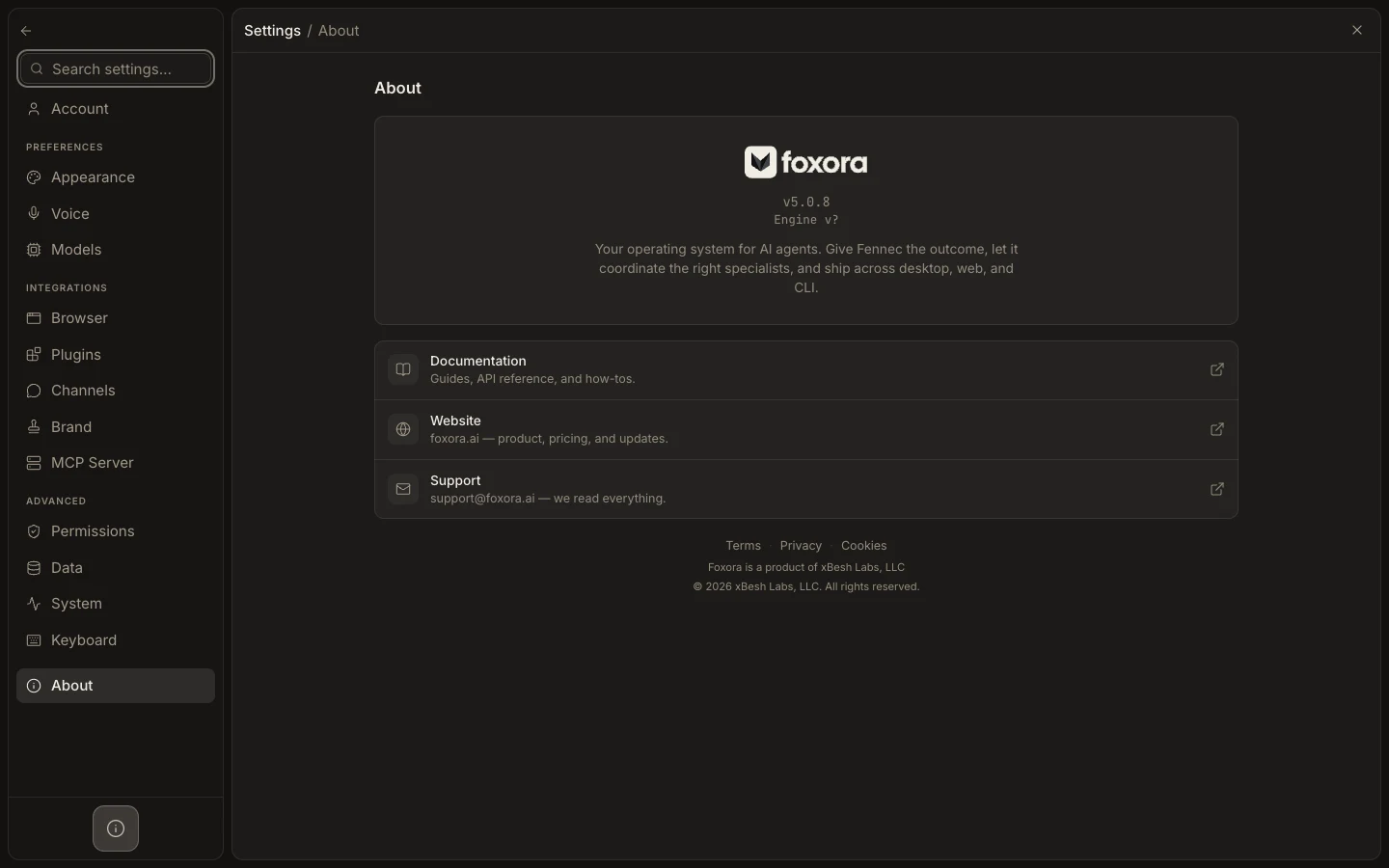Select the About sidebar item
1389x868 pixels.
116,686
